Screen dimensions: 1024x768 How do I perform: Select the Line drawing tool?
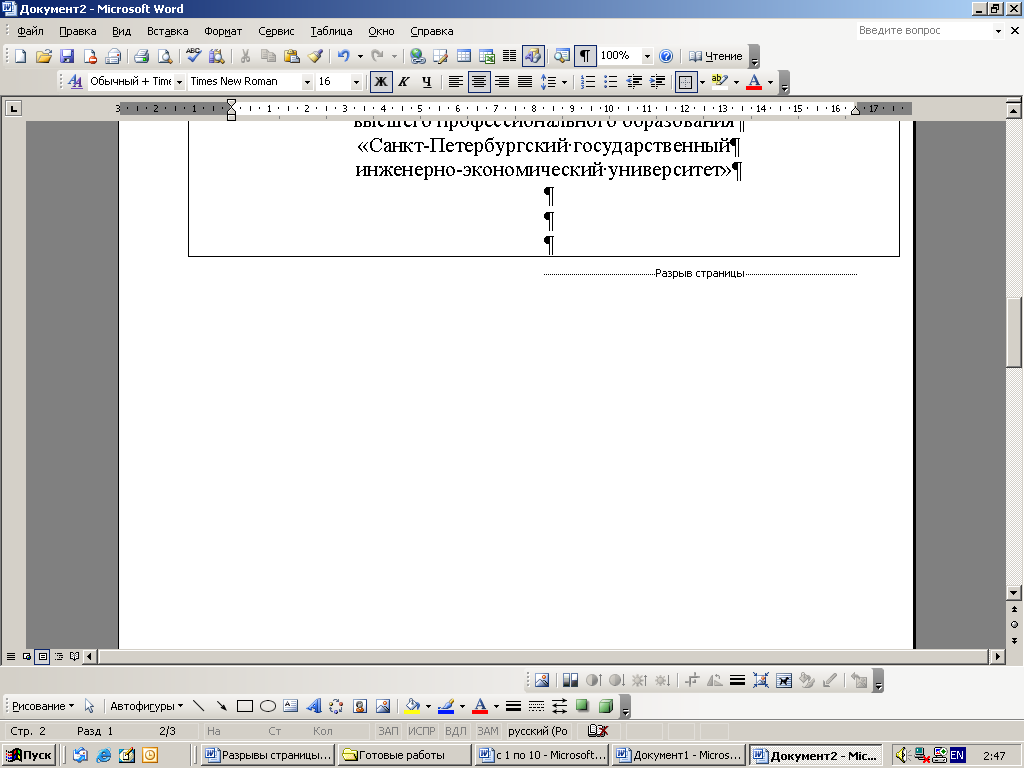click(199, 706)
